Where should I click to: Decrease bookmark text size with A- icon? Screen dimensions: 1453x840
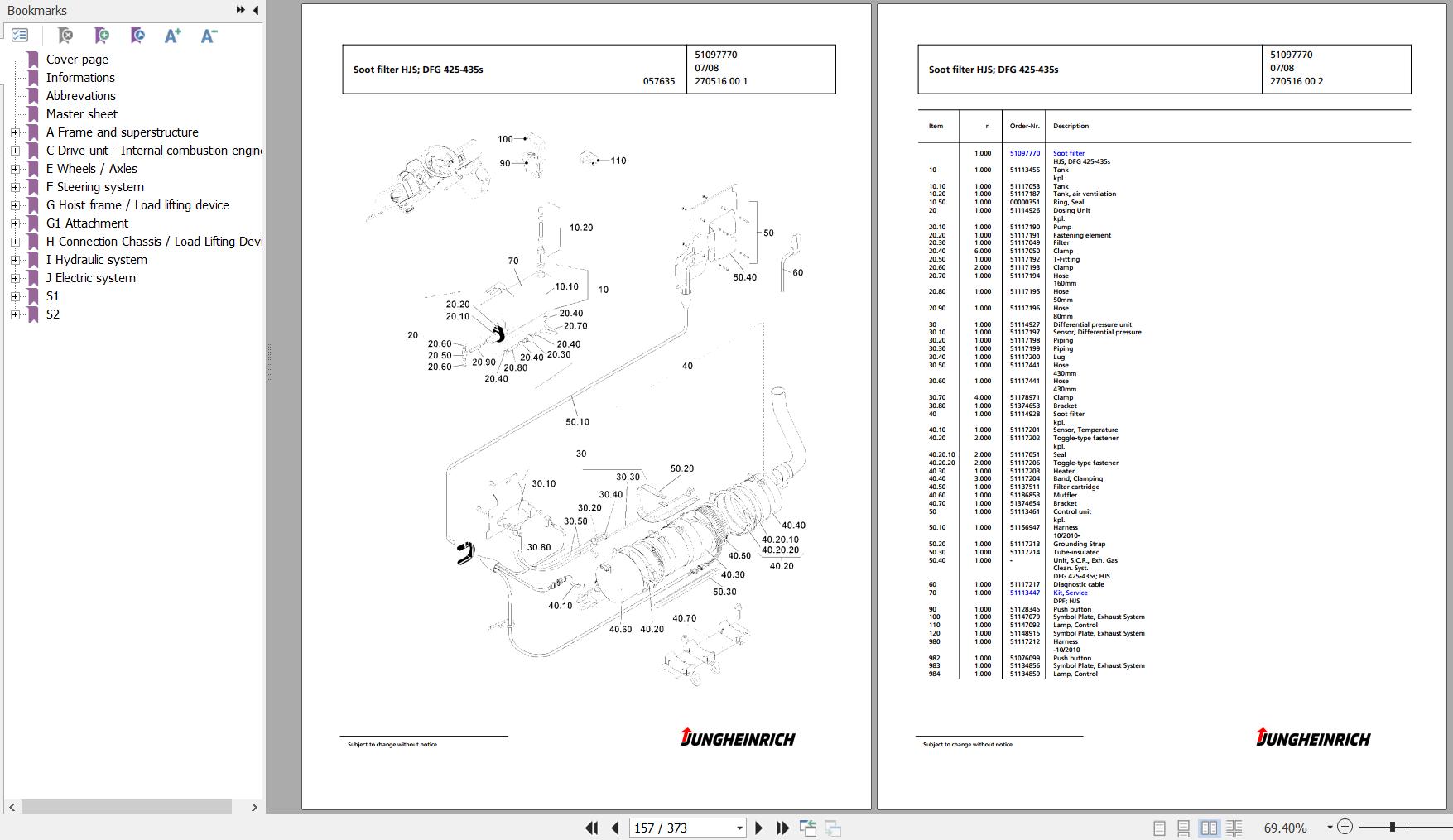tap(209, 35)
